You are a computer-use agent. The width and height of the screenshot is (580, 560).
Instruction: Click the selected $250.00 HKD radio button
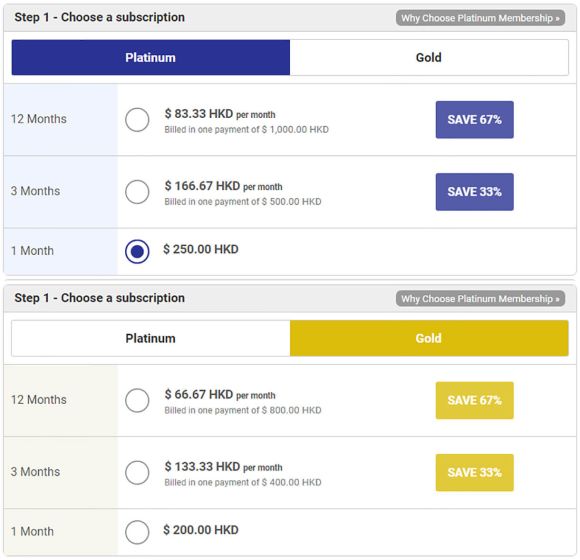pos(137,252)
